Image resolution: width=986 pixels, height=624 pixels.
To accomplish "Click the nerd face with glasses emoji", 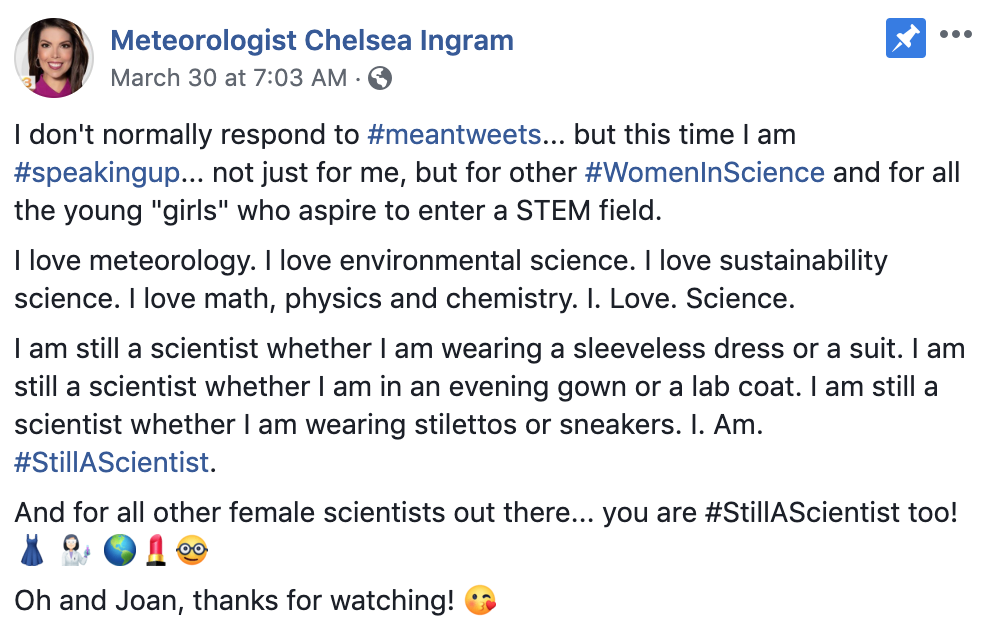I will click(191, 550).
